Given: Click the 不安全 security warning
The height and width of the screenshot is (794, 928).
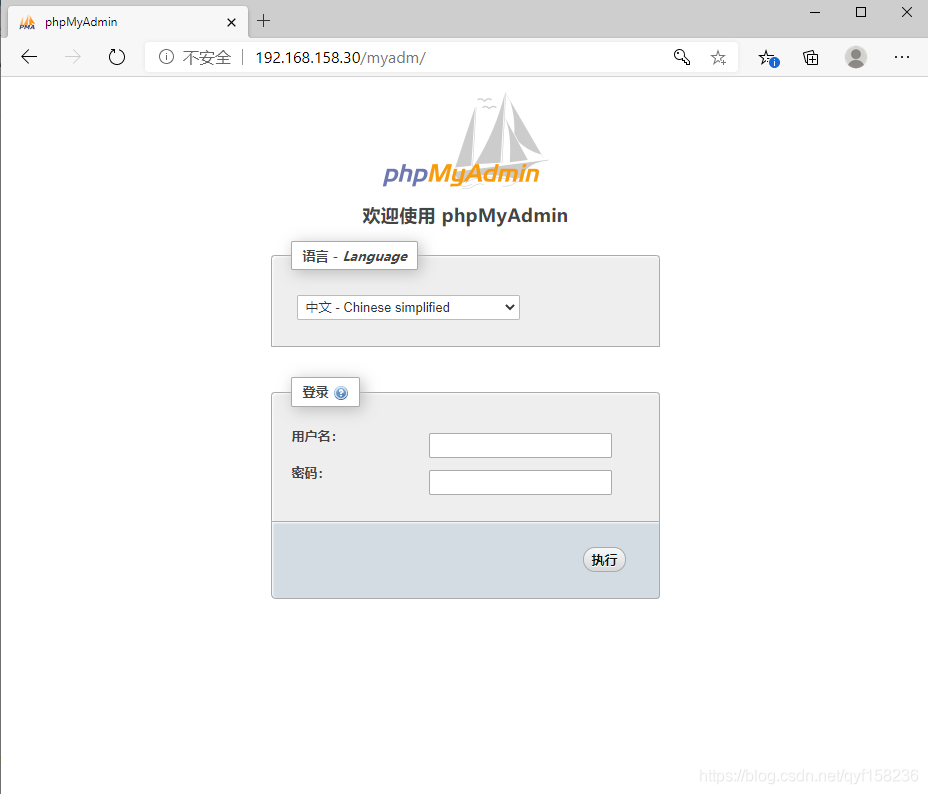Looking at the screenshot, I should (x=207, y=57).
